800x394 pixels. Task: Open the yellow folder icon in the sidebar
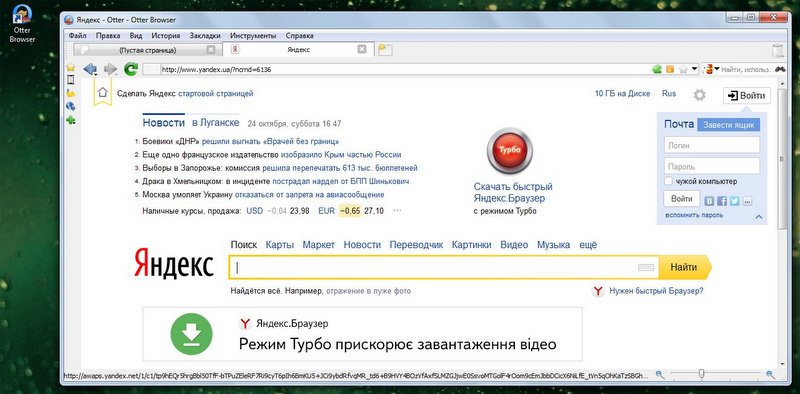tap(71, 93)
